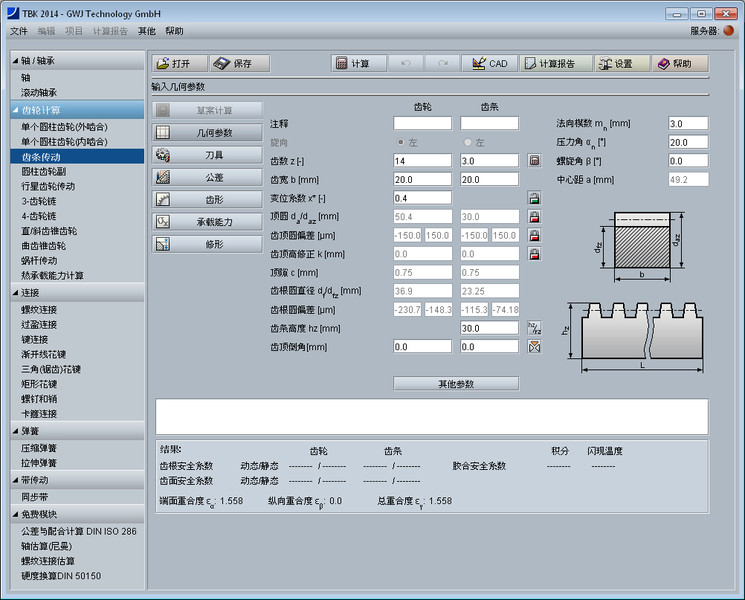Toggle the lock for 顶圆 da/daz
745x600 pixels.
pyautogui.click(x=534, y=217)
